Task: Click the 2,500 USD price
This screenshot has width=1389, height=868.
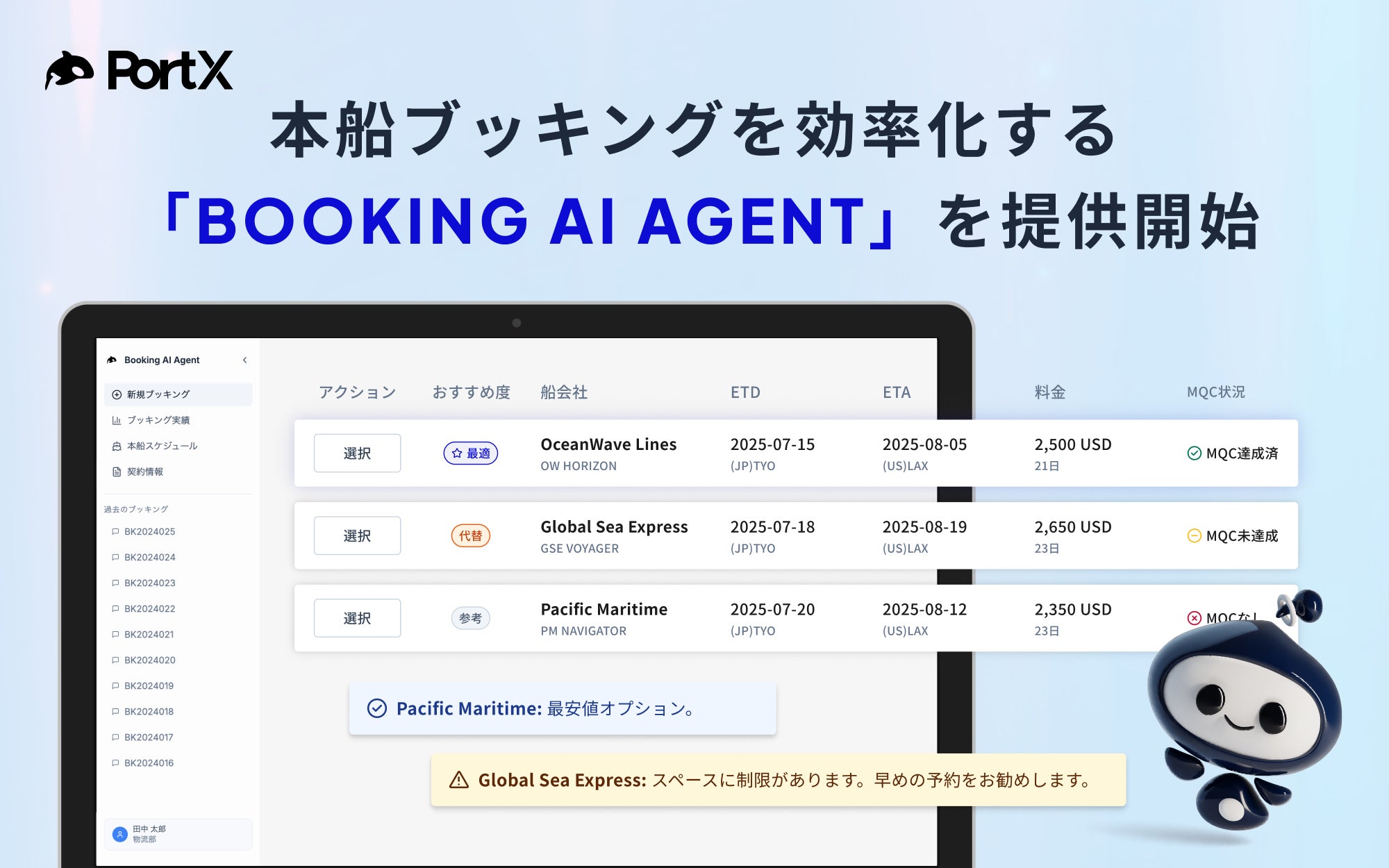Action: pos(1073,444)
